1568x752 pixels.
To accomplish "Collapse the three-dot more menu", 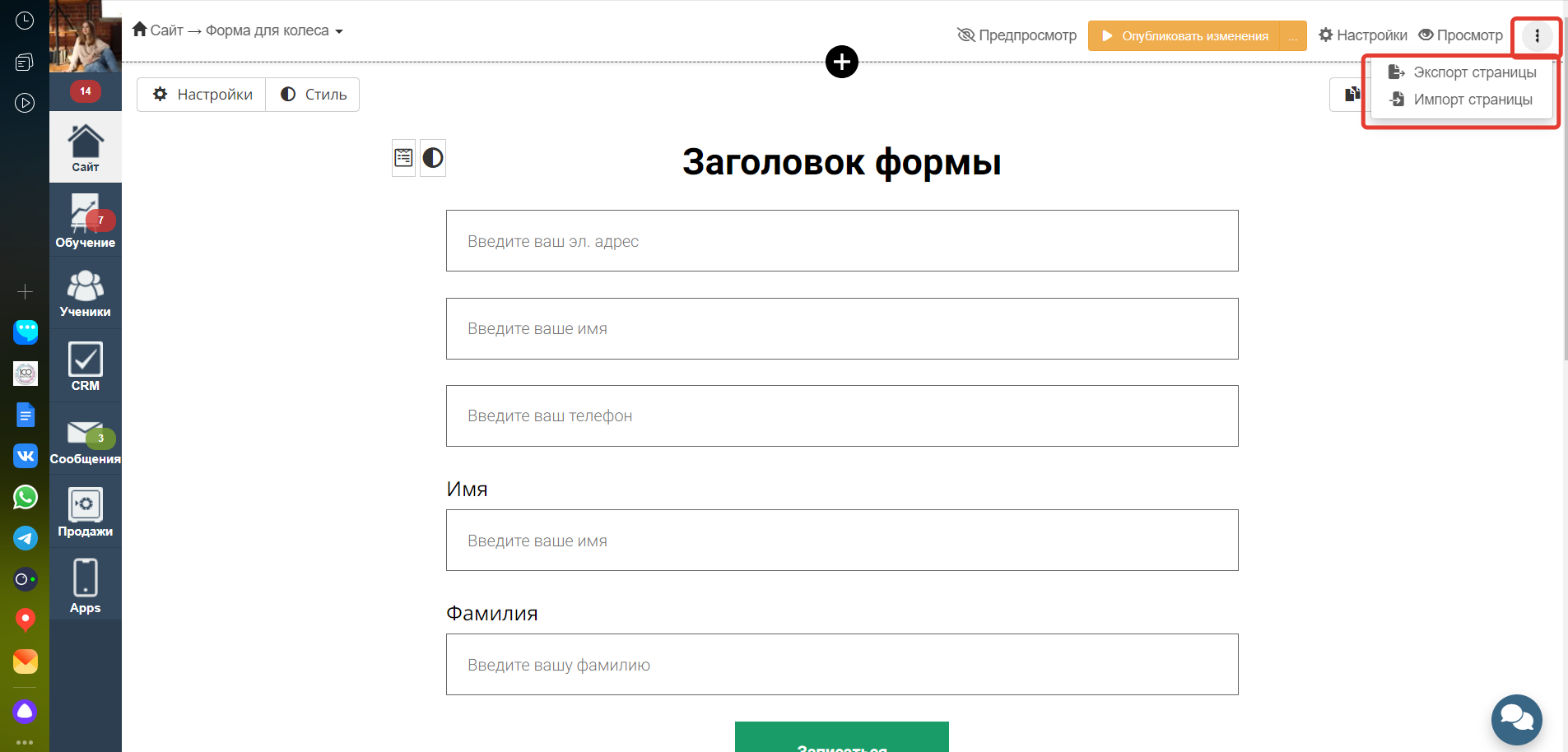I will pos(1537,35).
